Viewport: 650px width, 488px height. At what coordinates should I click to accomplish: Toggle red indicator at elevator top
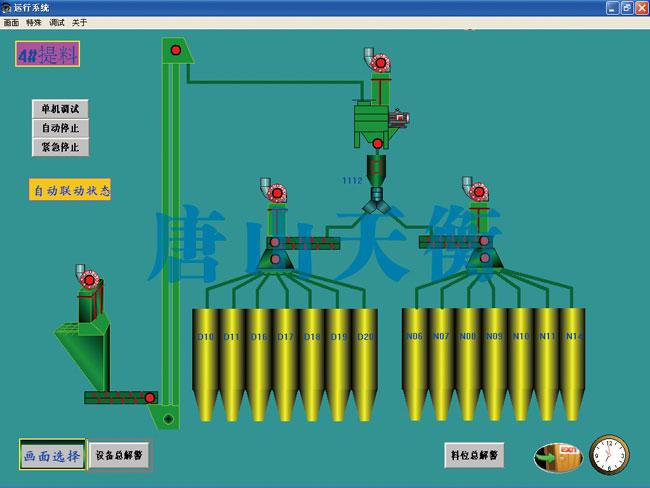pos(176,50)
